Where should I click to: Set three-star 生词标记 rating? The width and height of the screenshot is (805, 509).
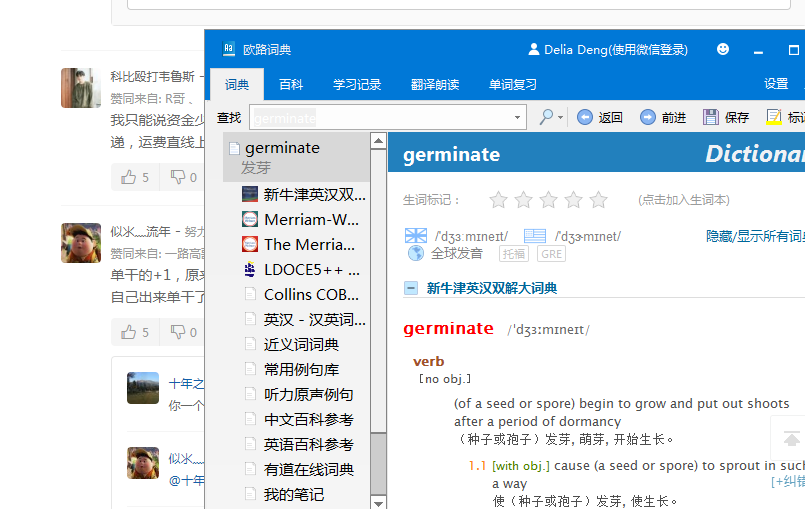548,199
